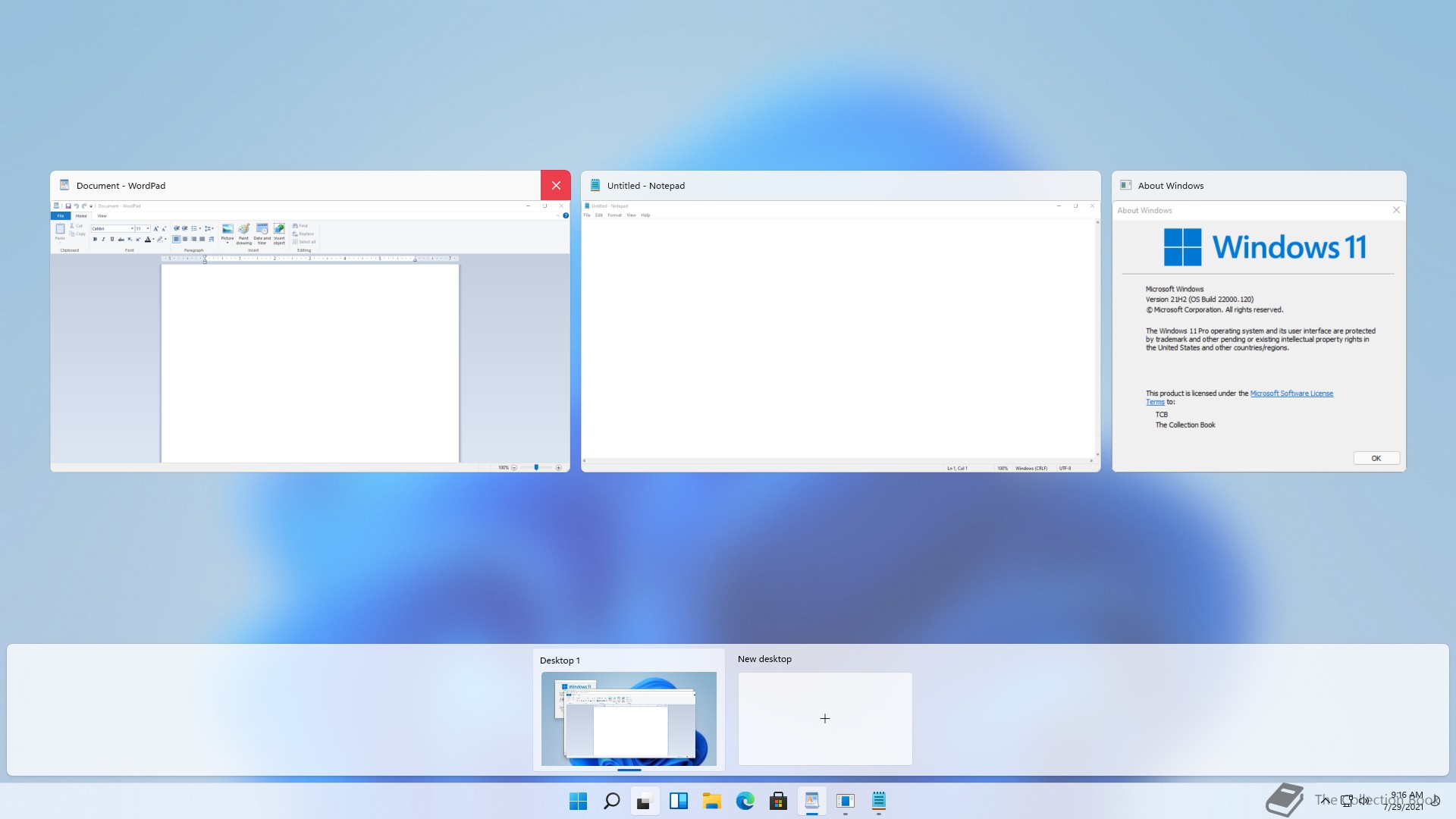This screenshot has width=1456, height=819.
Task: Open the File tab in WordPad
Action: (x=61, y=216)
